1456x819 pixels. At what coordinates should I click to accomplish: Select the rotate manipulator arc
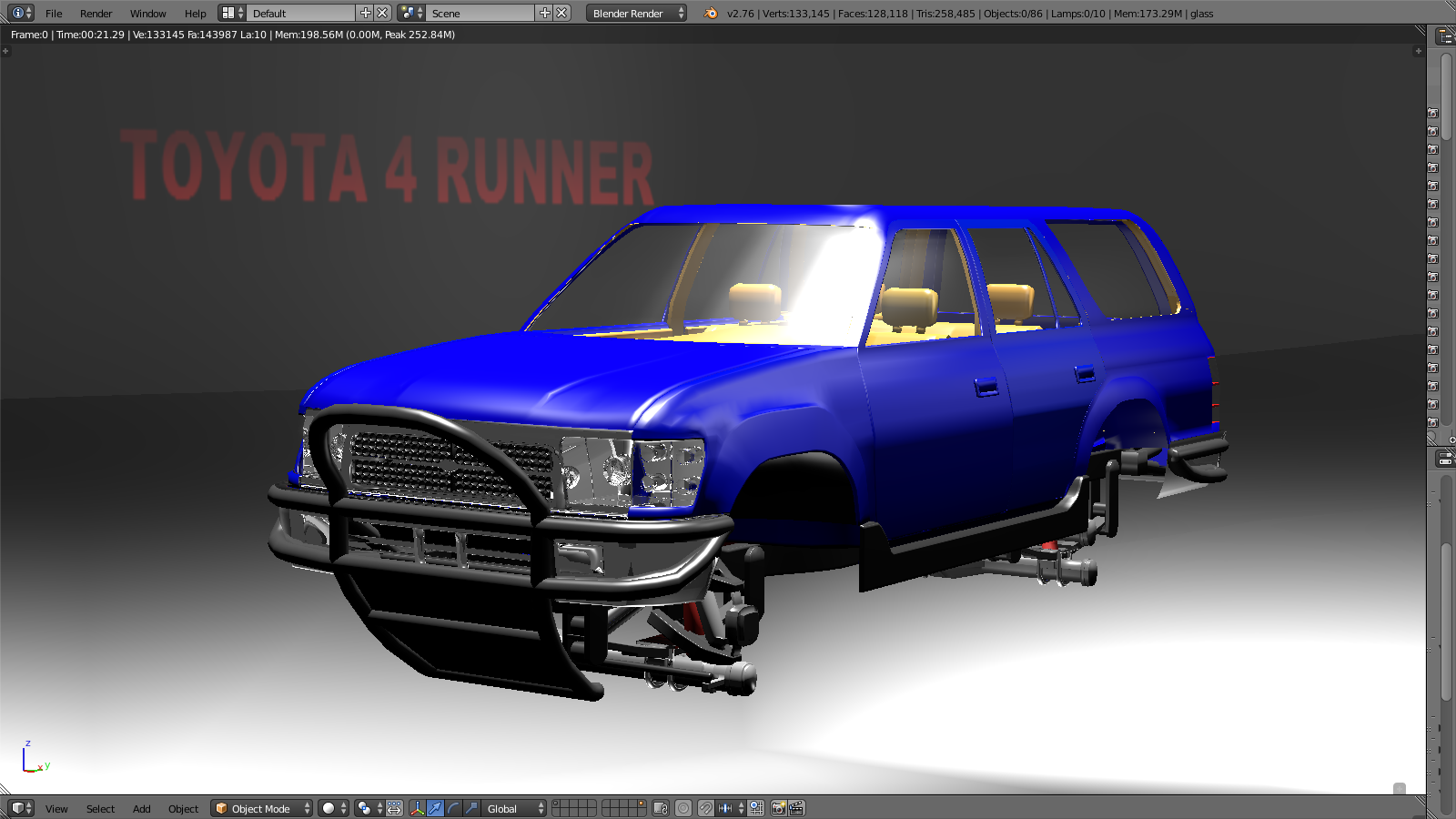[x=453, y=808]
